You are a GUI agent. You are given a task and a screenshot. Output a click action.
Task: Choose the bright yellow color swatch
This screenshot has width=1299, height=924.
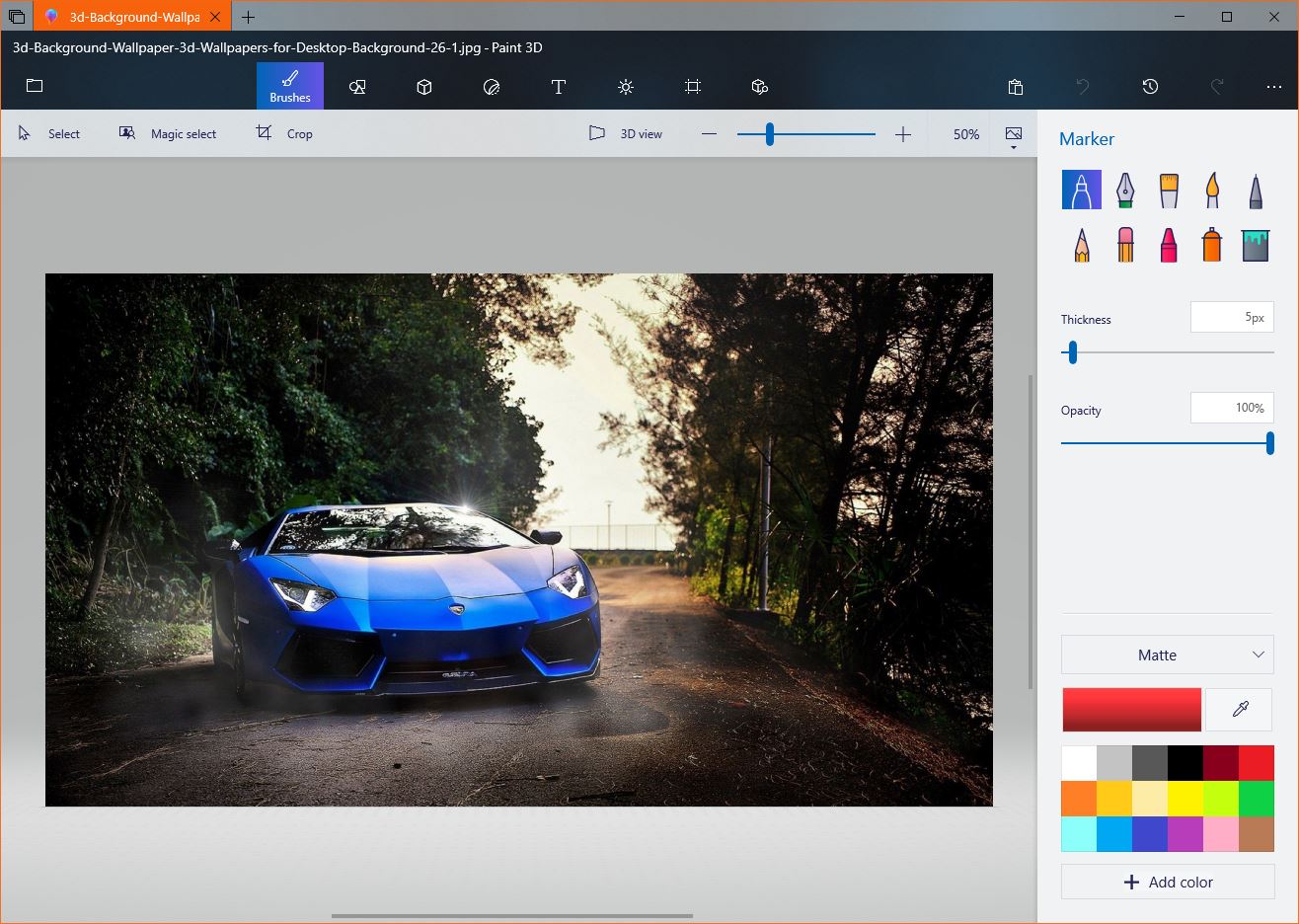[x=1185, y=799]
